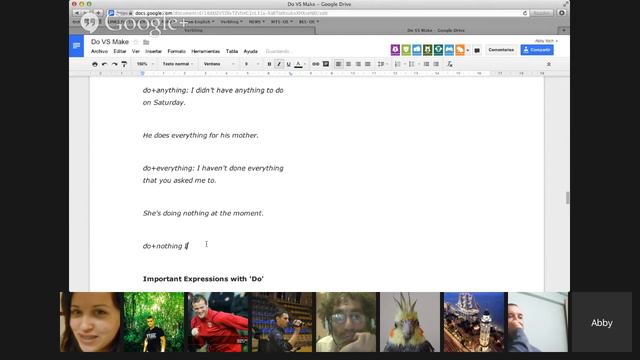Click text 'He does everything for his mother.'
640x360 pixels.
point(200,135)
